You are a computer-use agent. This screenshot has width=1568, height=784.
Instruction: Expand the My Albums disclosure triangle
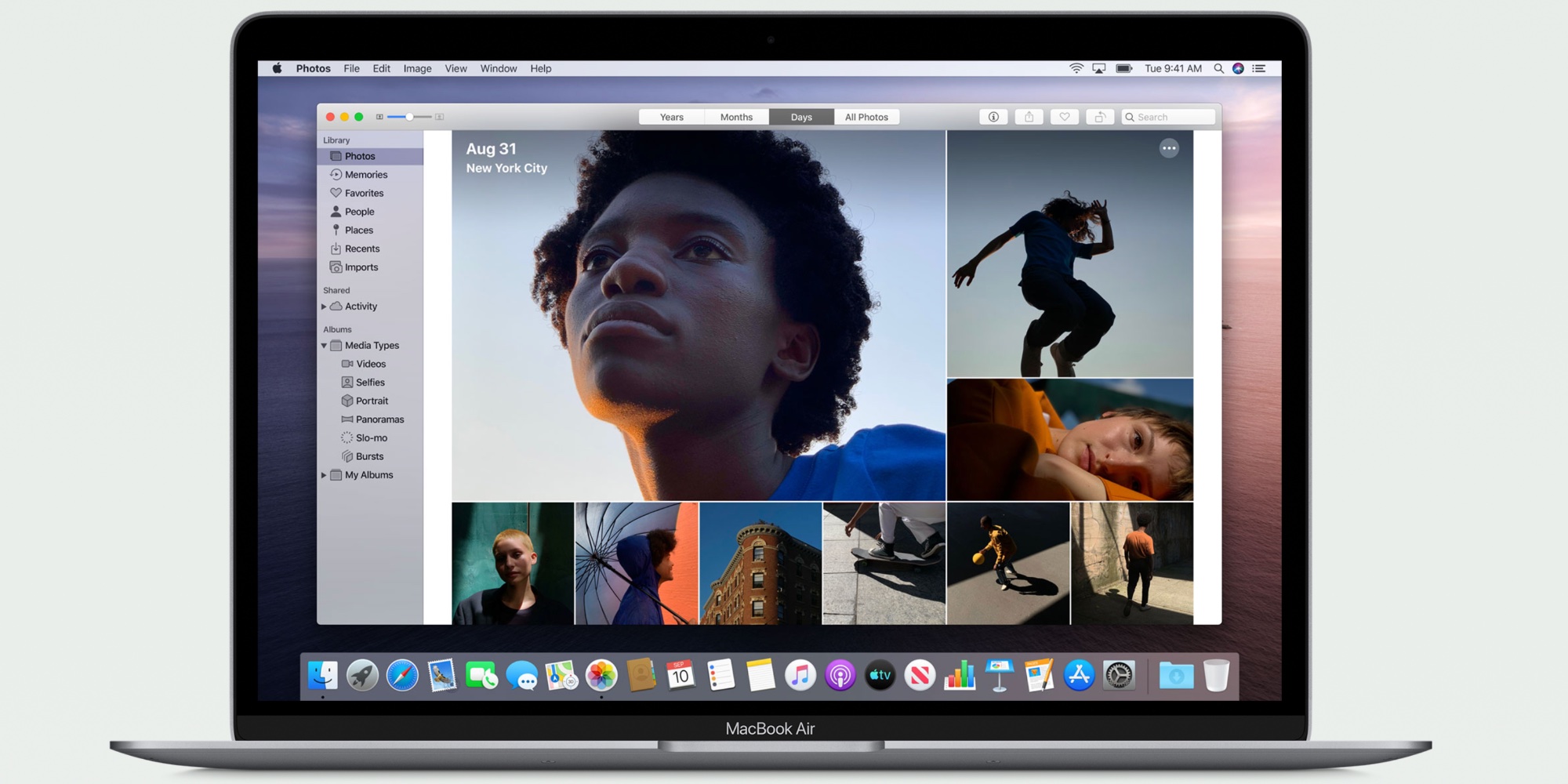[324, 475]
